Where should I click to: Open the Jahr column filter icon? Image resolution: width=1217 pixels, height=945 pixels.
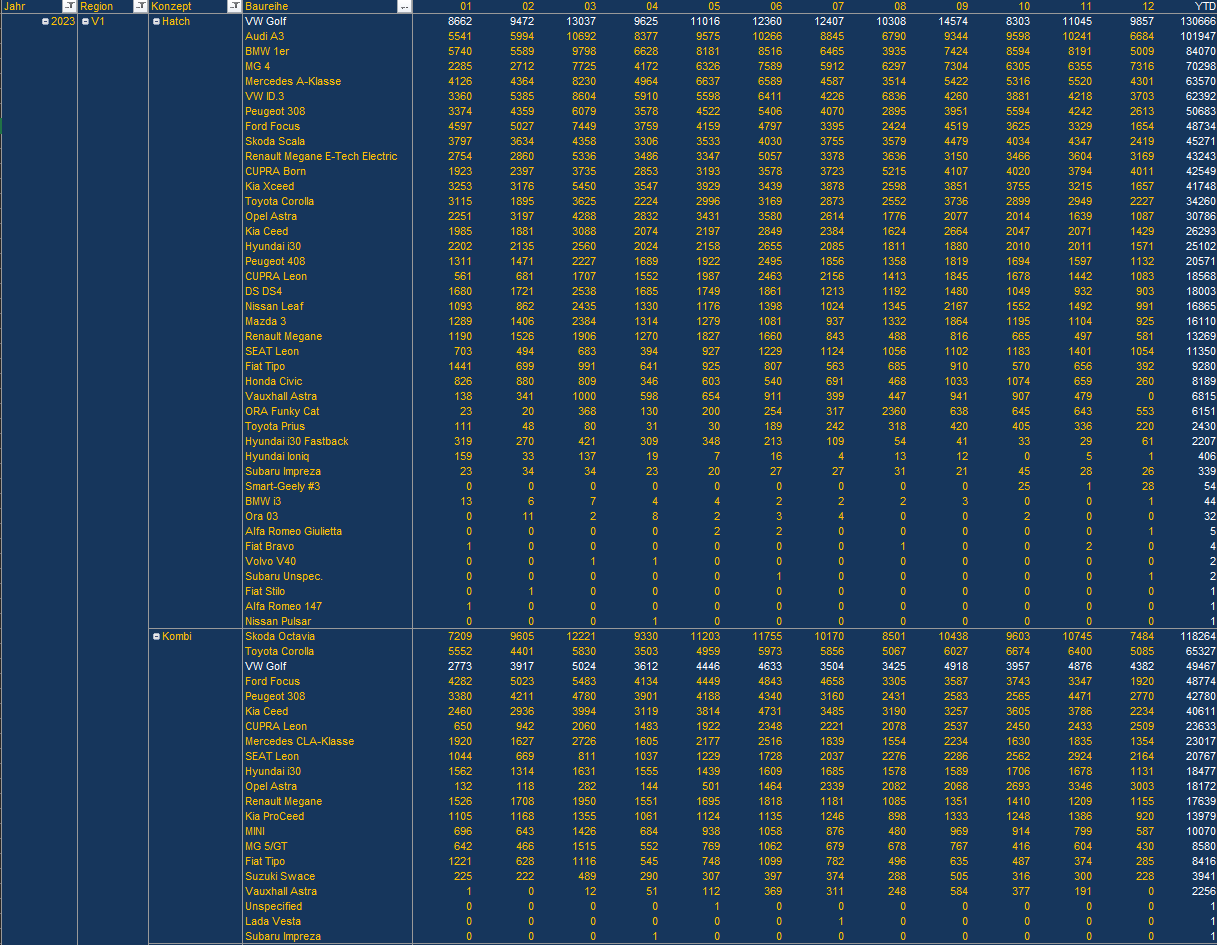pyautogui.click(x=69, y=7)
